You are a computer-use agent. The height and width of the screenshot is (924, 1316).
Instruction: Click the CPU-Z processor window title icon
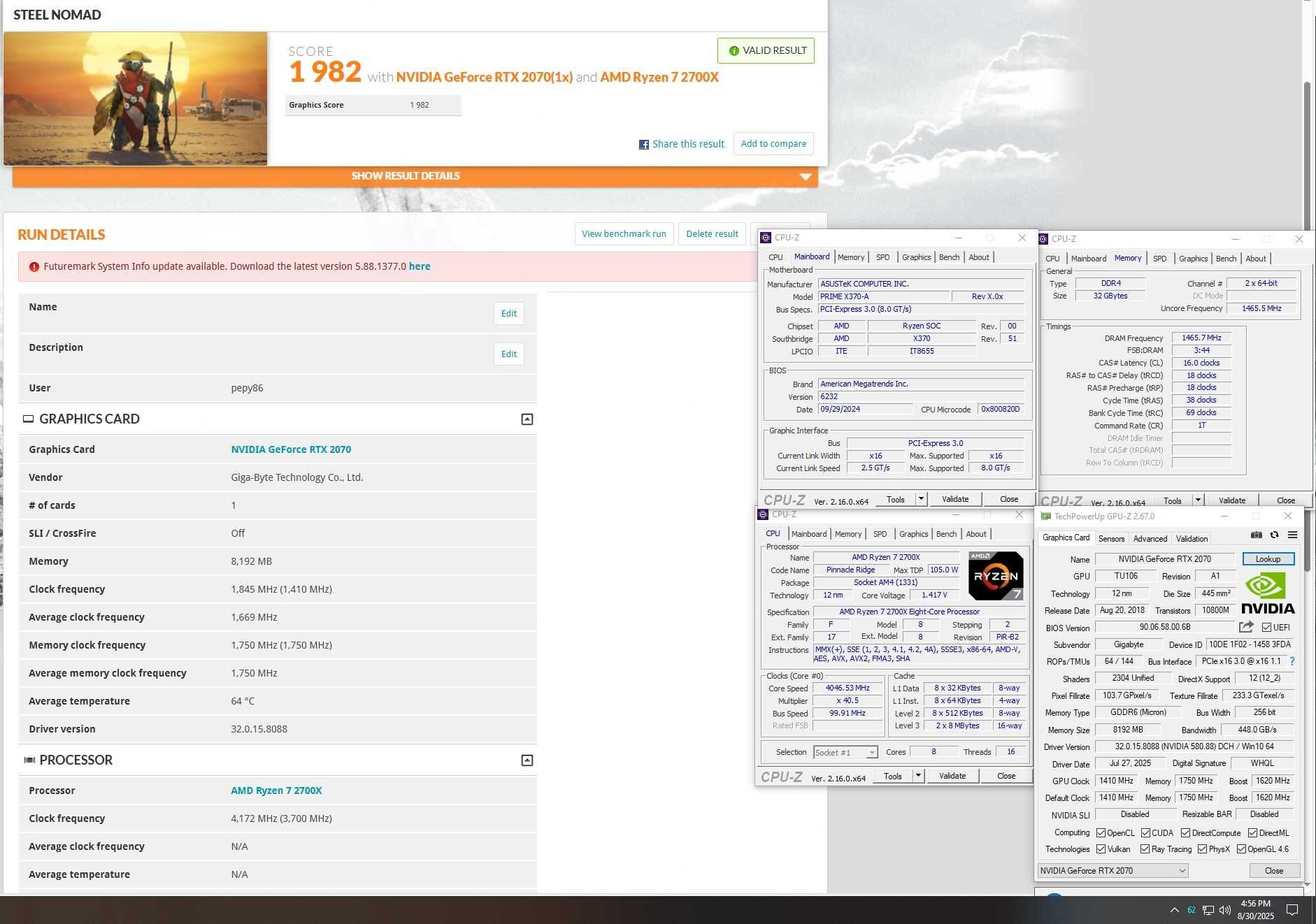[x=764, y=514]
